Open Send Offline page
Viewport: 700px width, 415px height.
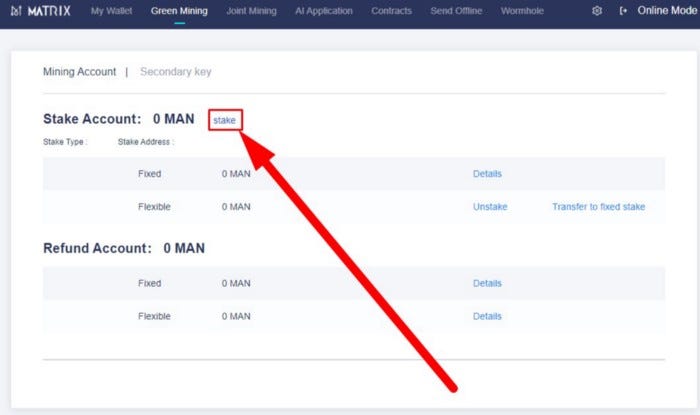[x=456, y=11]
